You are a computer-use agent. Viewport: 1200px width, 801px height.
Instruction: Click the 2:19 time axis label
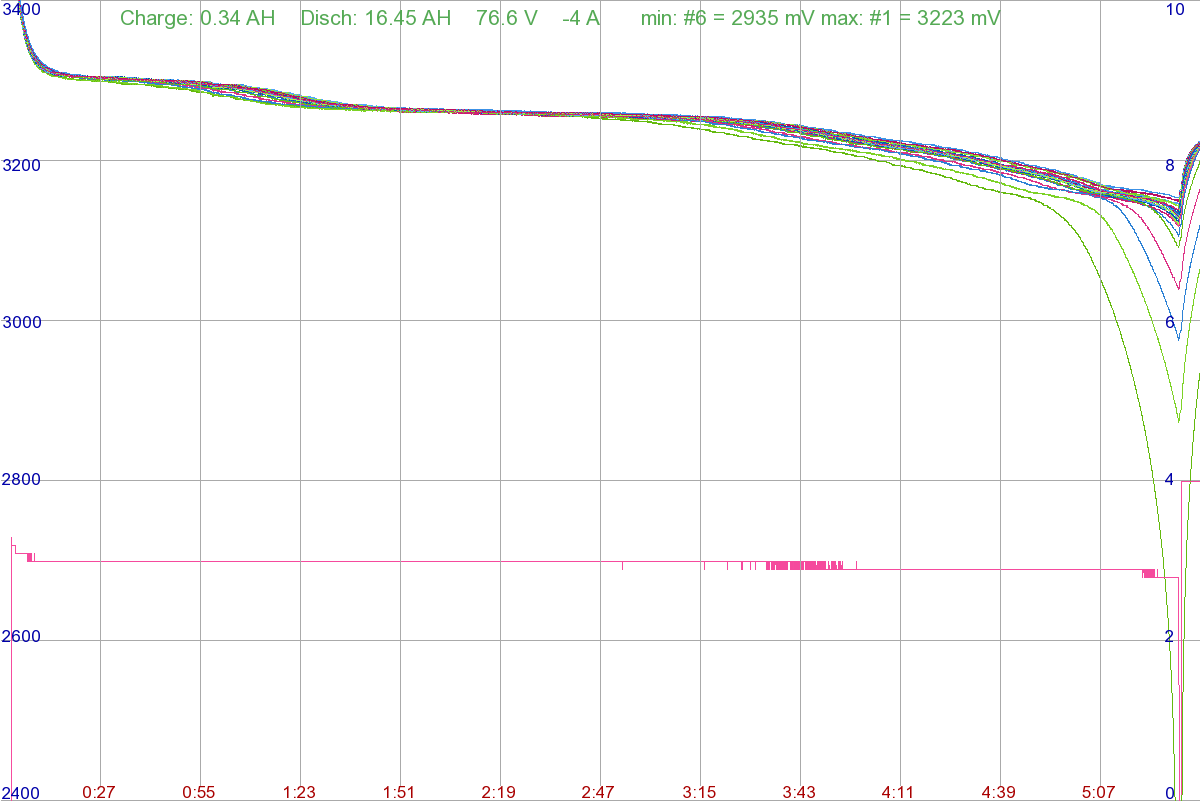tap(499, 792)
